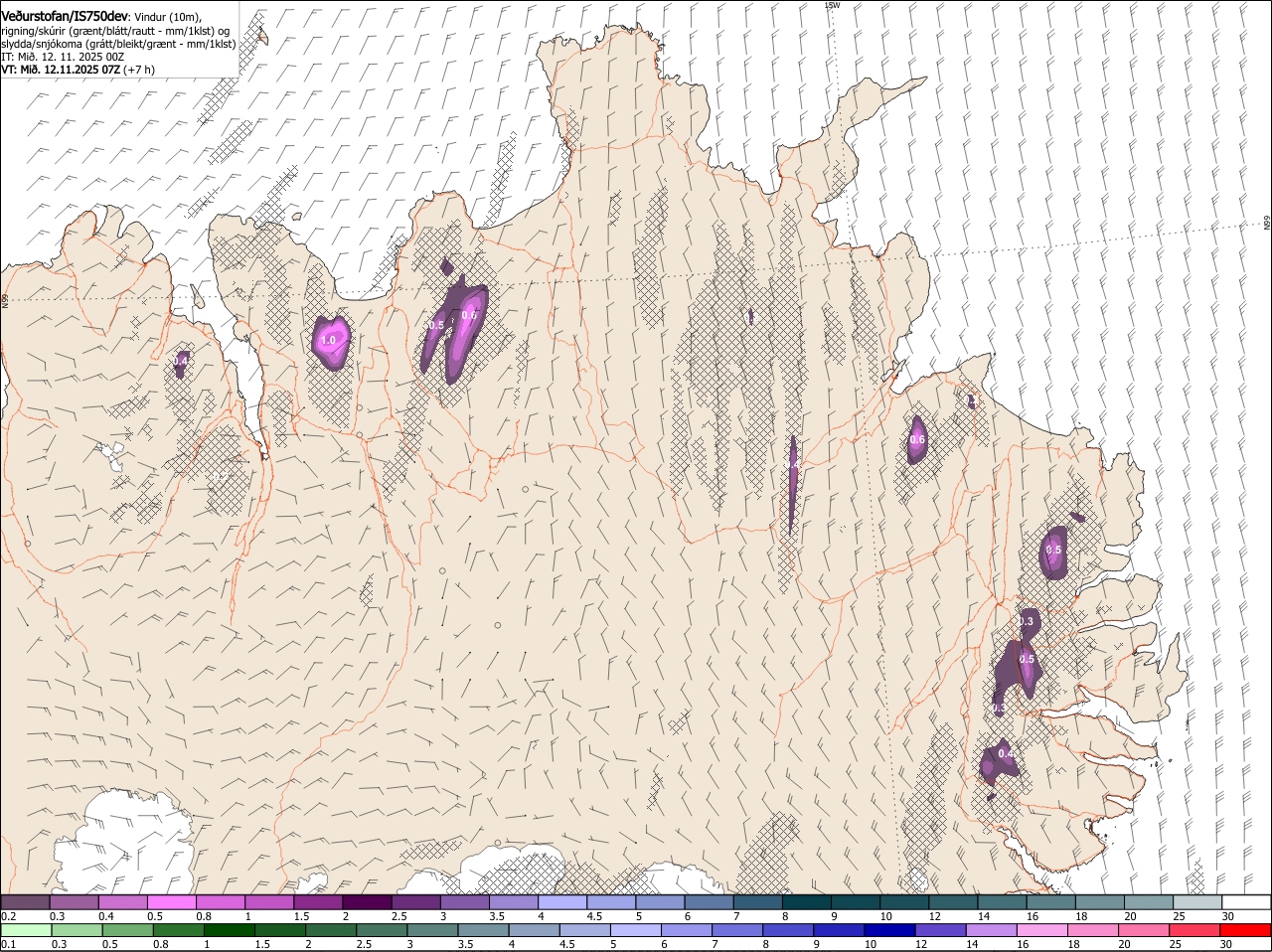Pick the 0.5 swatch in the green lower scale

[x=128, y=930]
